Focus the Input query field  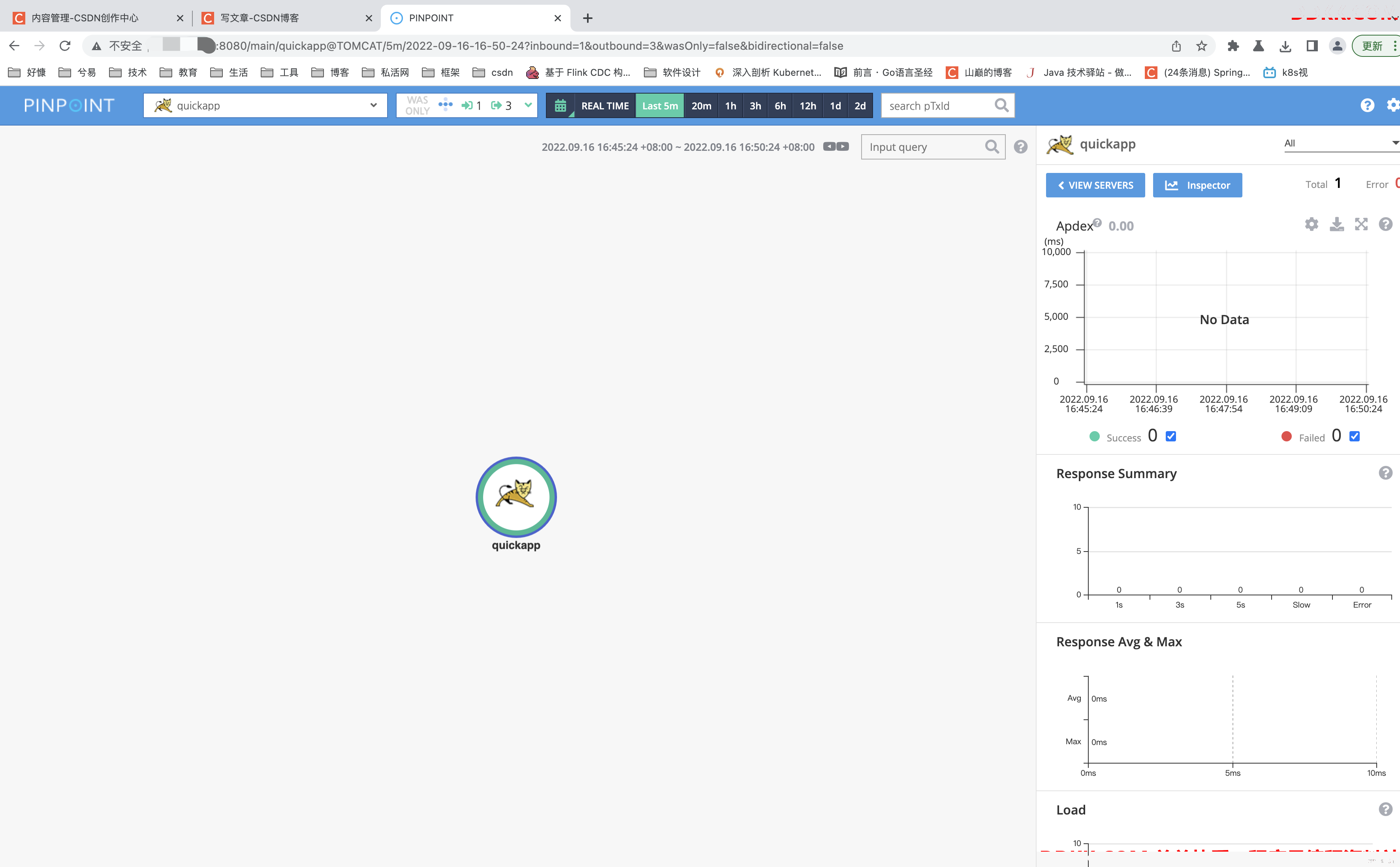coord(924,147)
